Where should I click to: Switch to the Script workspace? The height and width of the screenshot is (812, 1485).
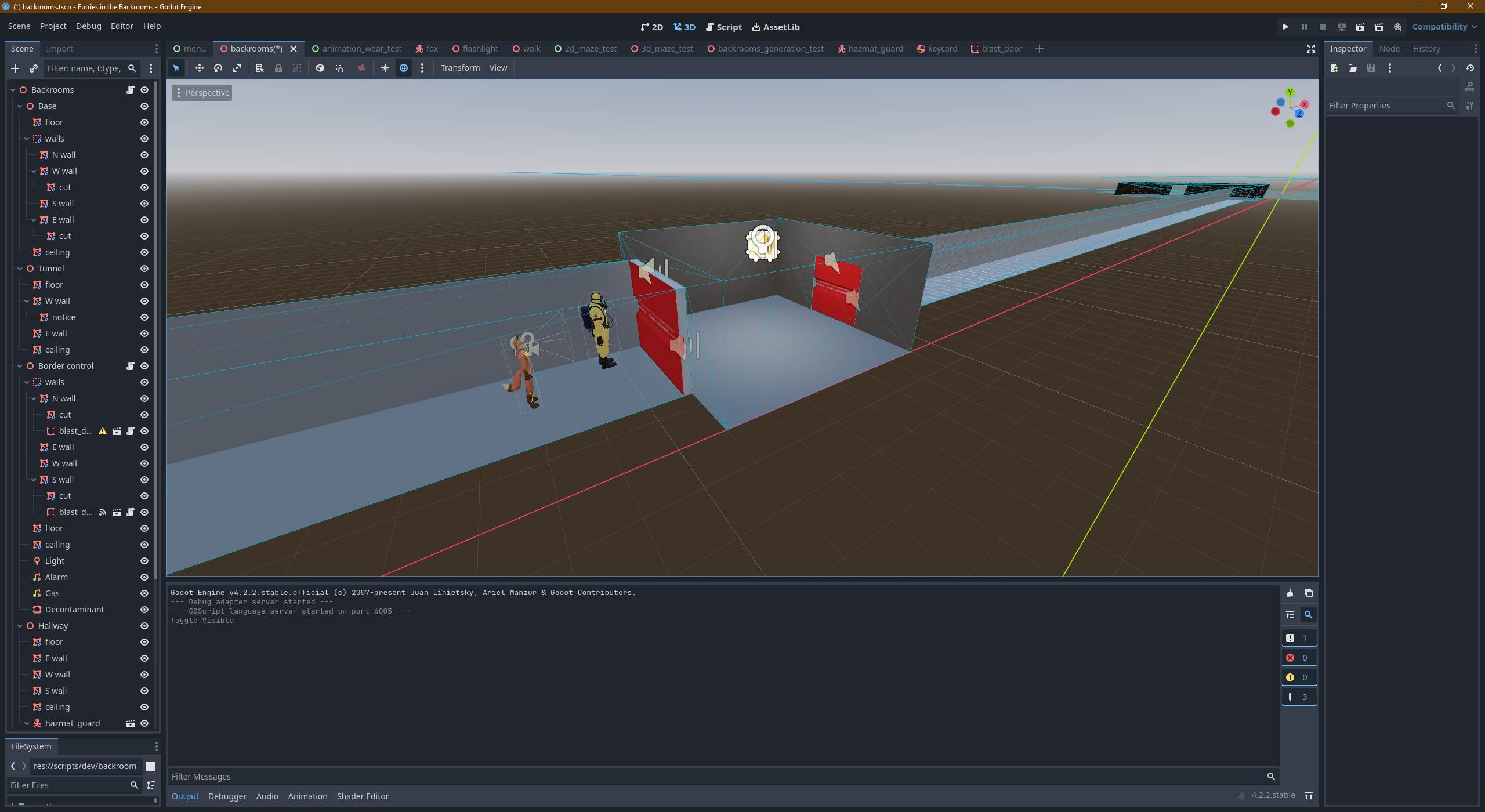coord(723,27)
